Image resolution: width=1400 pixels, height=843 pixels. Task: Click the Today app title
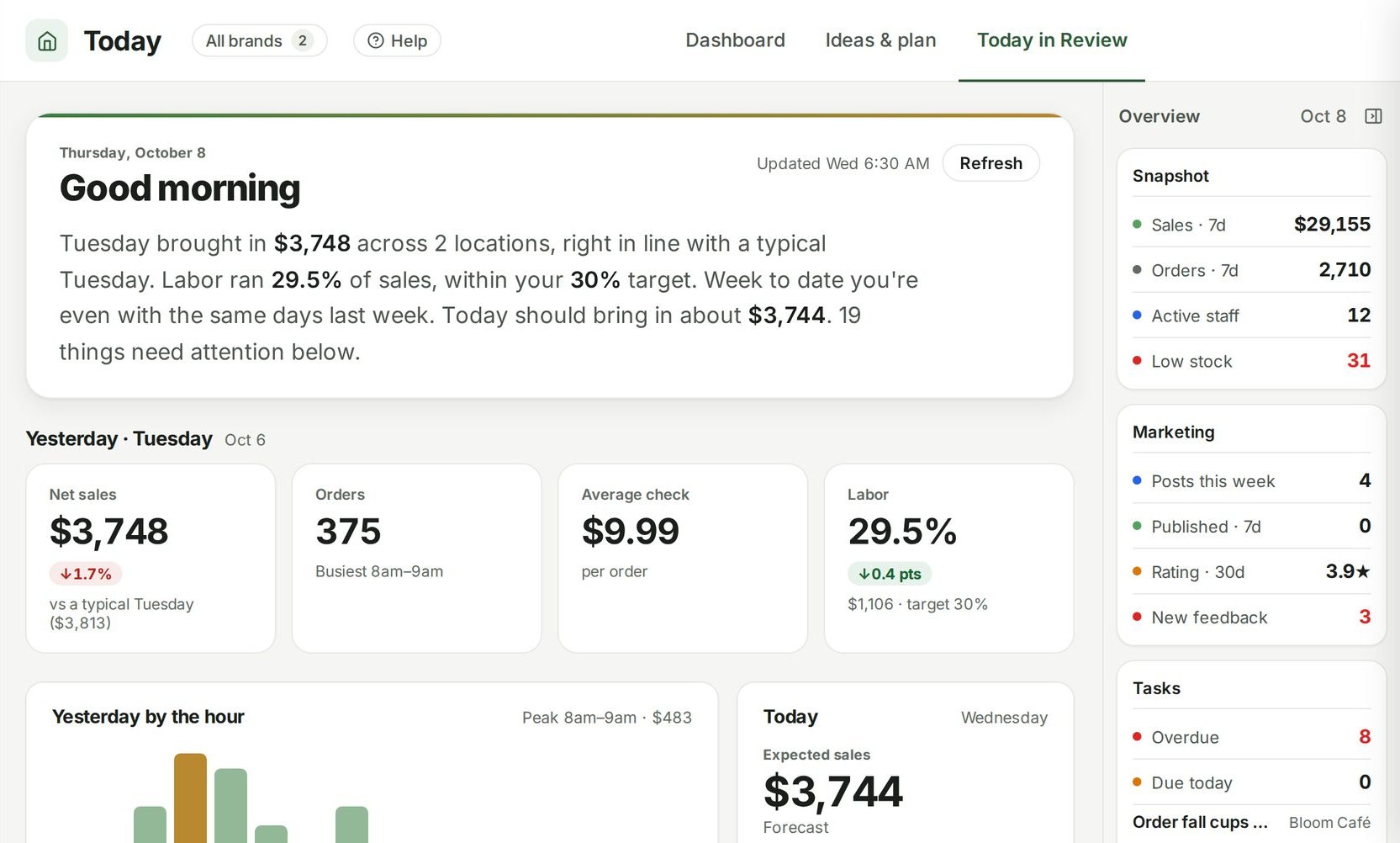pyautogui.click(x=122, y=41)
